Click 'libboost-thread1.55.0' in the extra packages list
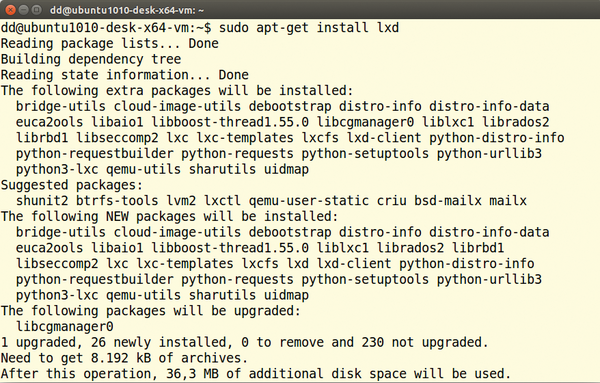This screenshot has width=600, height=383. pyautogui.click(x=230, y=122)
